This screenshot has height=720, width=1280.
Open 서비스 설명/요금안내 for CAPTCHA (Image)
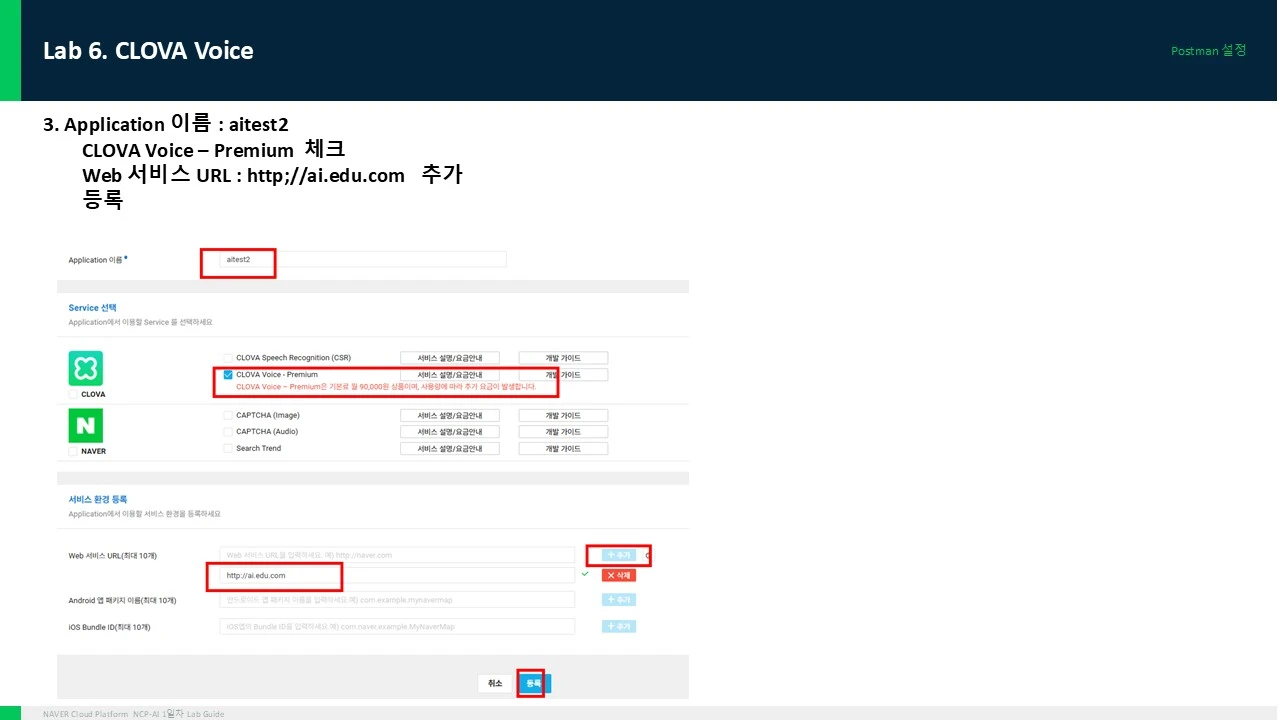(450, 416)
